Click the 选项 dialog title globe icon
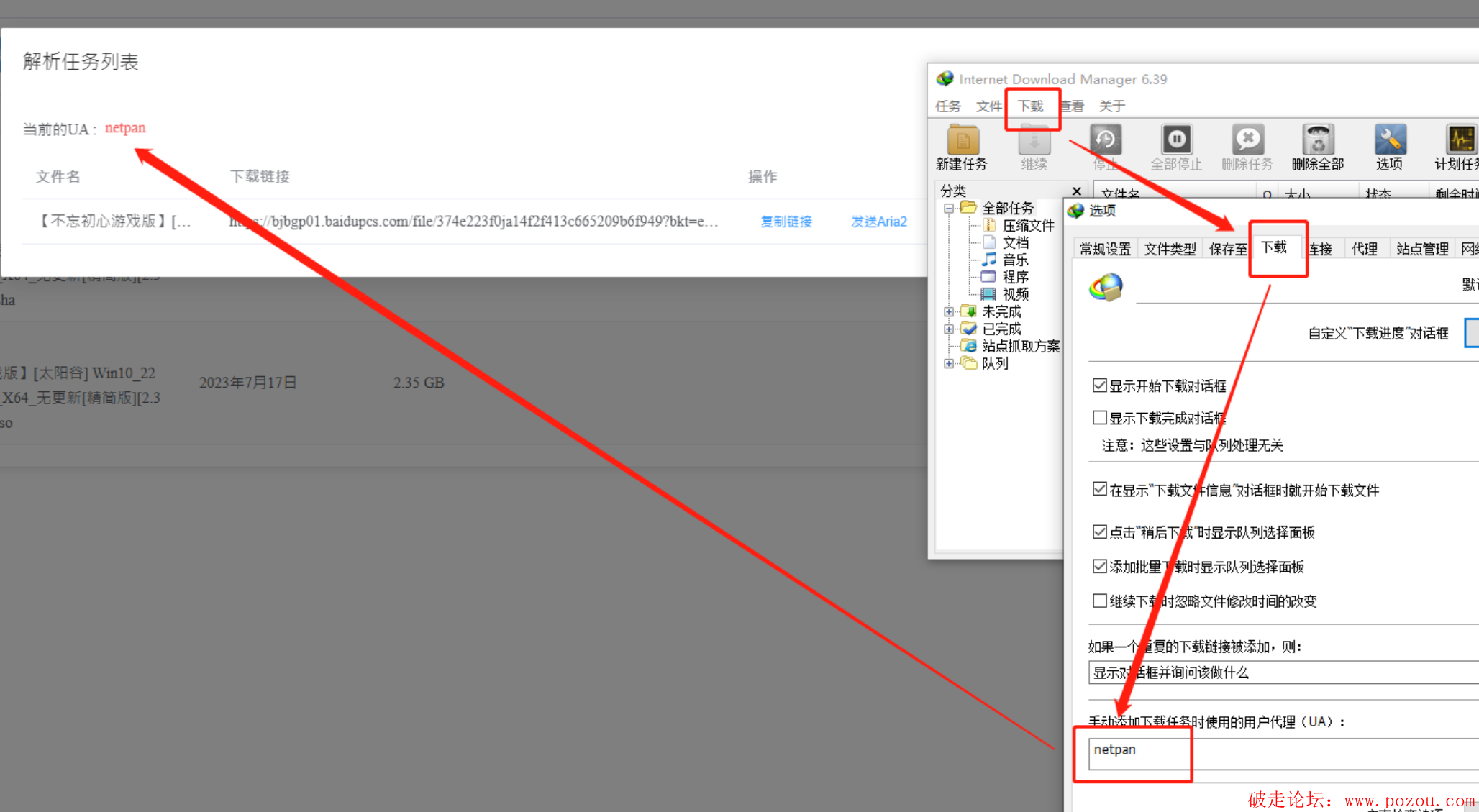Image resolution: width=1479 pixels, height=812 pixels. (1075, 210)
